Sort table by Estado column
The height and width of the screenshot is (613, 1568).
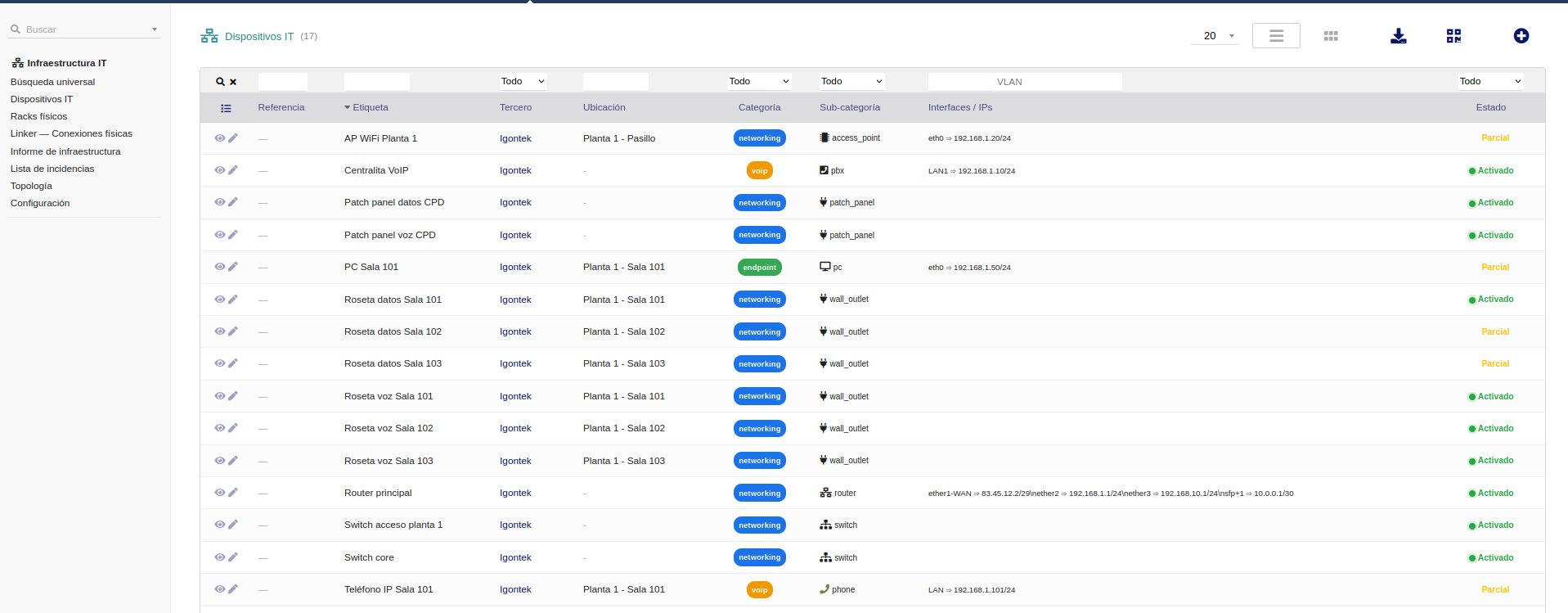point(1490,108)
